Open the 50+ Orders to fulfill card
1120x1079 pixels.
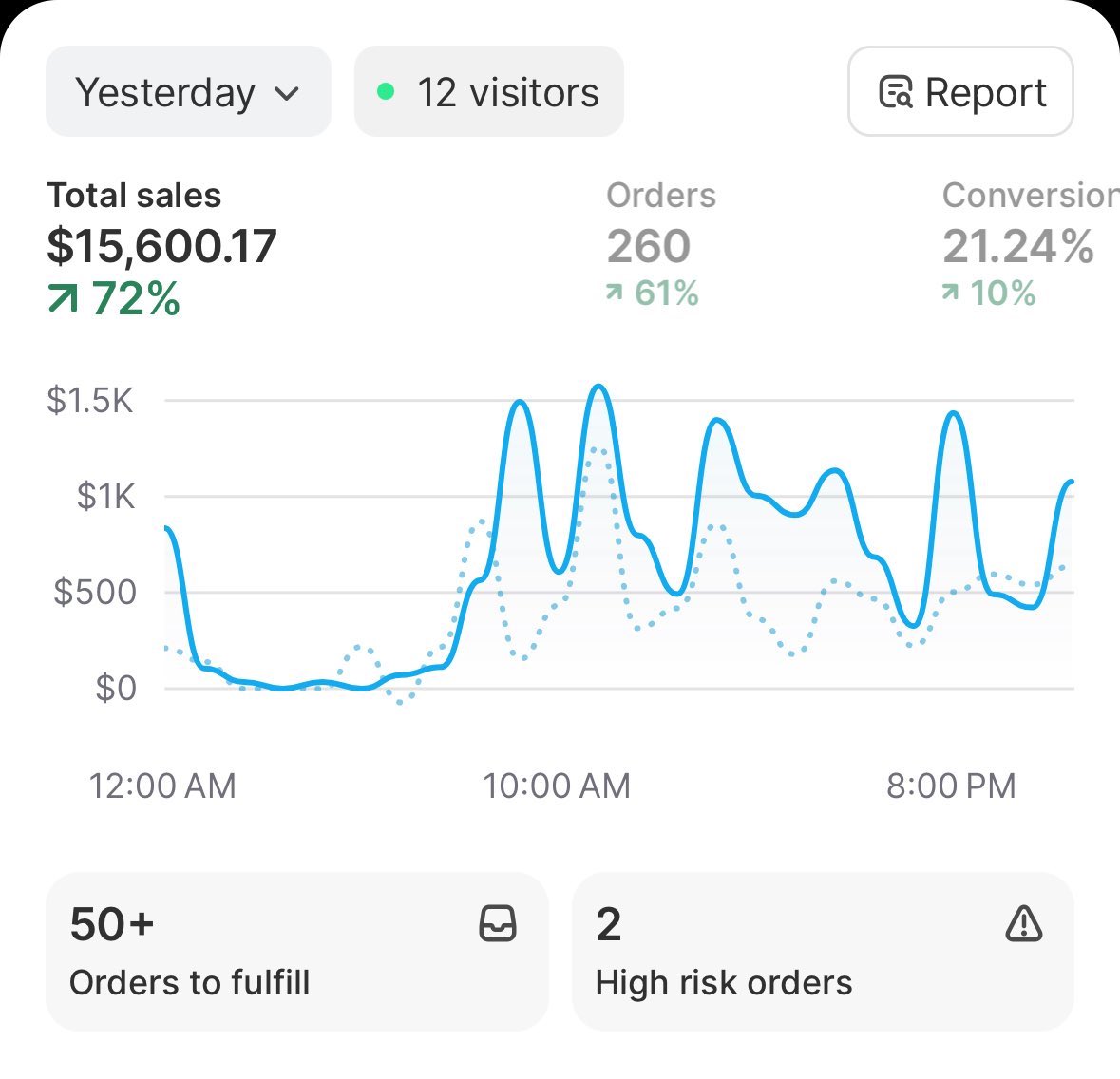[x=296, y=952]
